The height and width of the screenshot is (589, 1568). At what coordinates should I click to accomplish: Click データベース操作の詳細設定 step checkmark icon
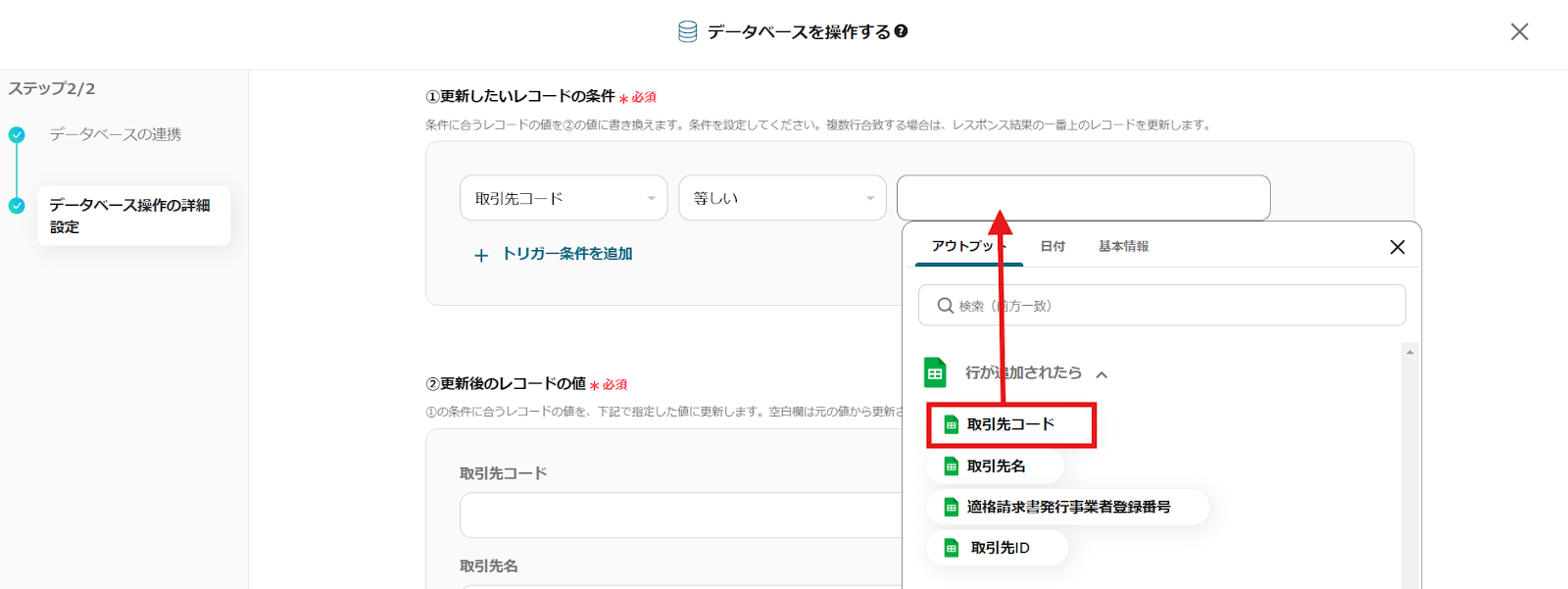[x=17, y=206]
